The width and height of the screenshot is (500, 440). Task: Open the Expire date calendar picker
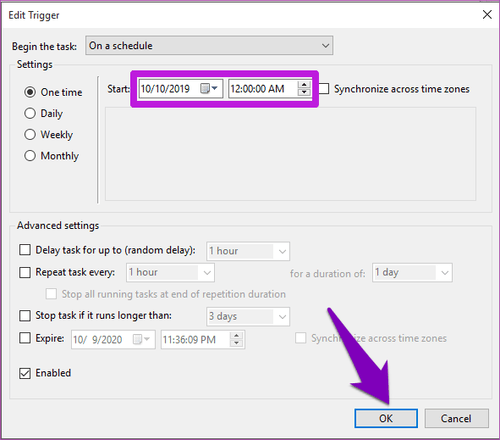pos(141,340)
